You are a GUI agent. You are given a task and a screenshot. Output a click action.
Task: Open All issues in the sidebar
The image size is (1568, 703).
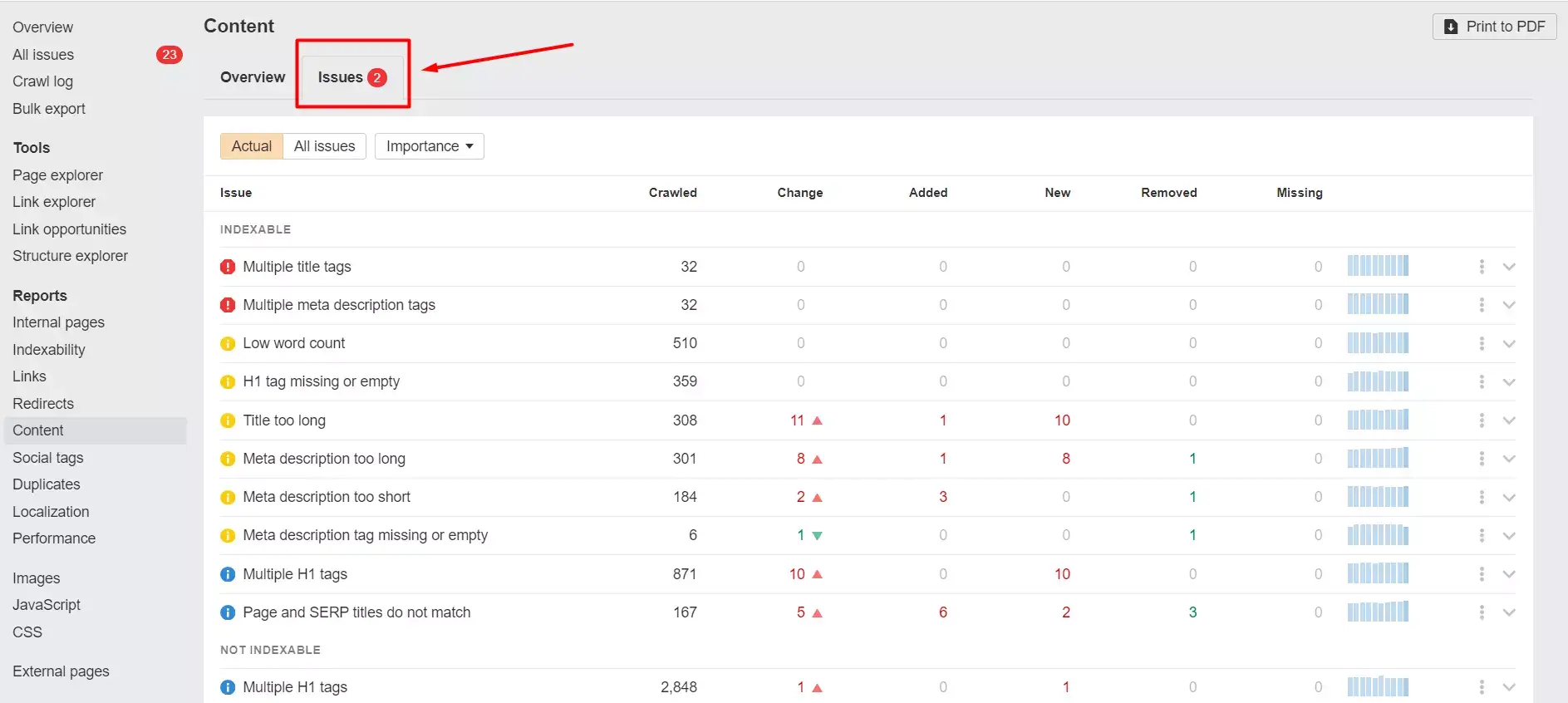(x=43, y=55)
